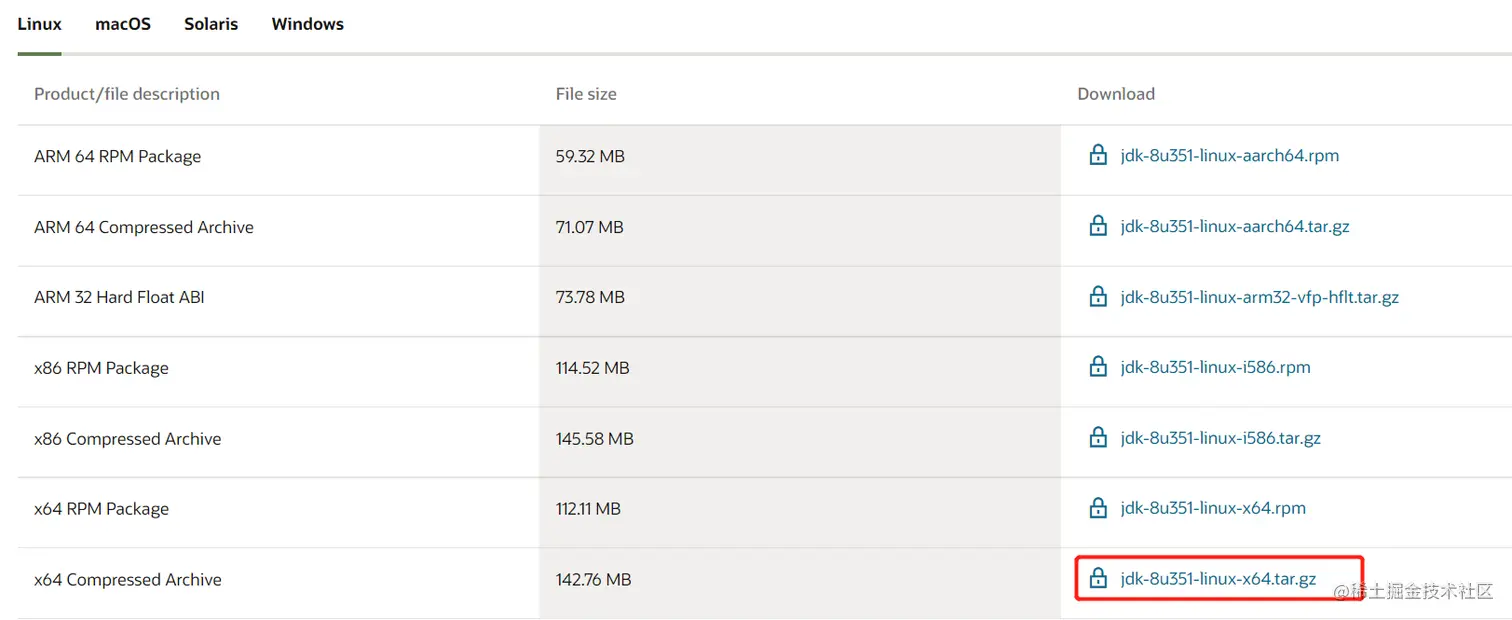Image resolution: width=1512 pixels, height=620 pixels.
Task: Download jdk-8u351-linux-i586.rpm package
Action: (1215, 367)
